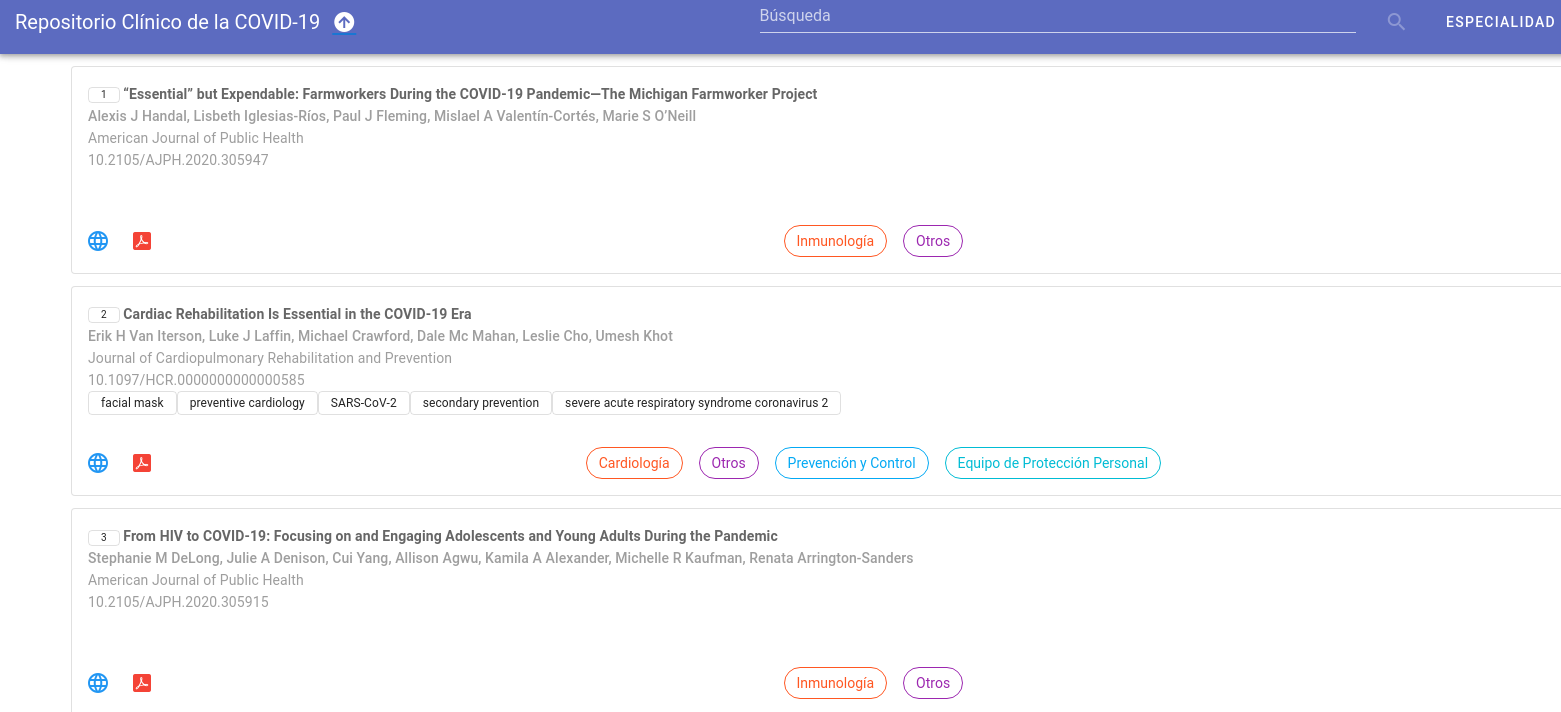Select Inmunología tag on first article

click(x=835, y=241)
